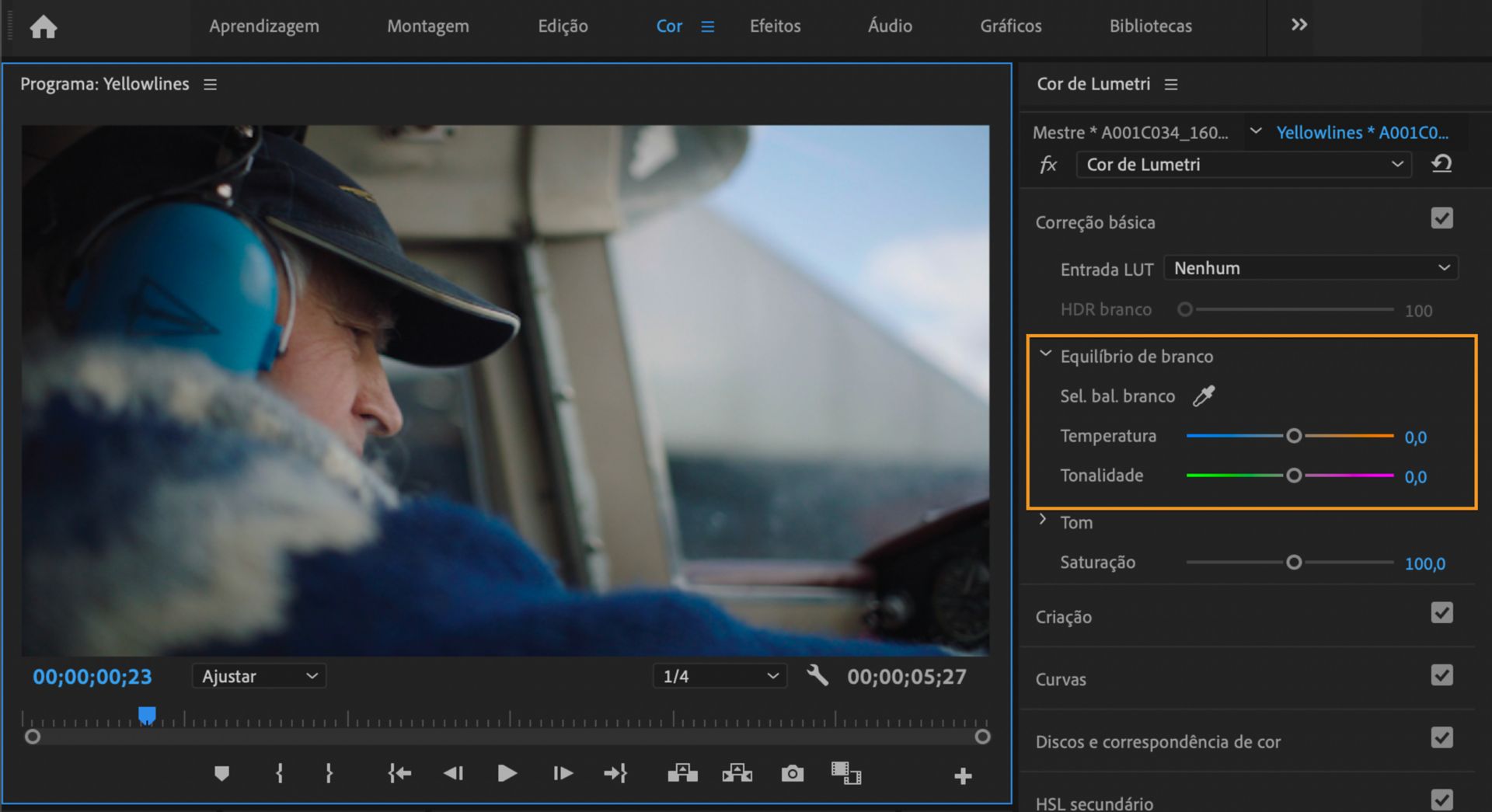Reset the Cor de Lumetri effect
The image size is (1492, 812).
1441,164
